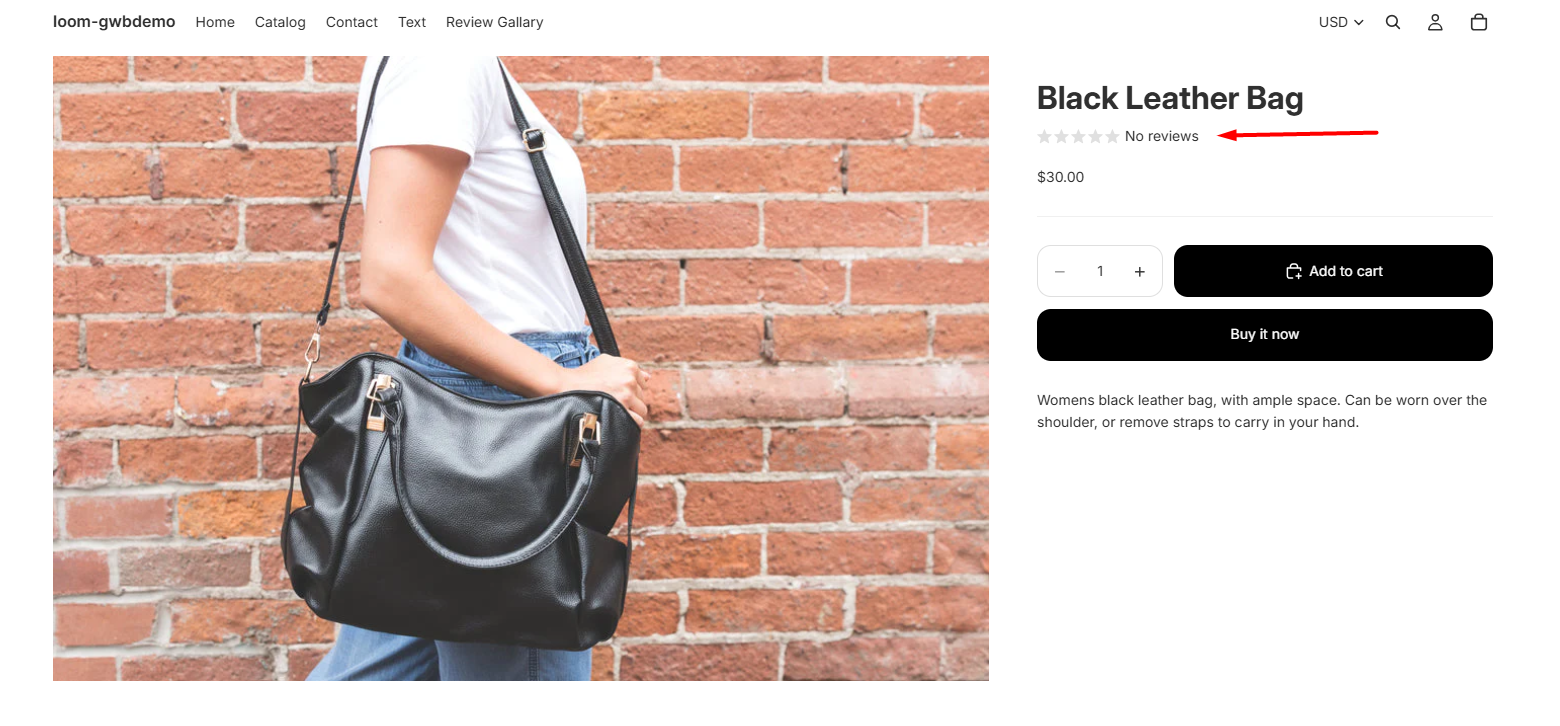The height and width of the screenshot is (726, 1560).
Task: Click the first rating star
Action: (1045, 136)
